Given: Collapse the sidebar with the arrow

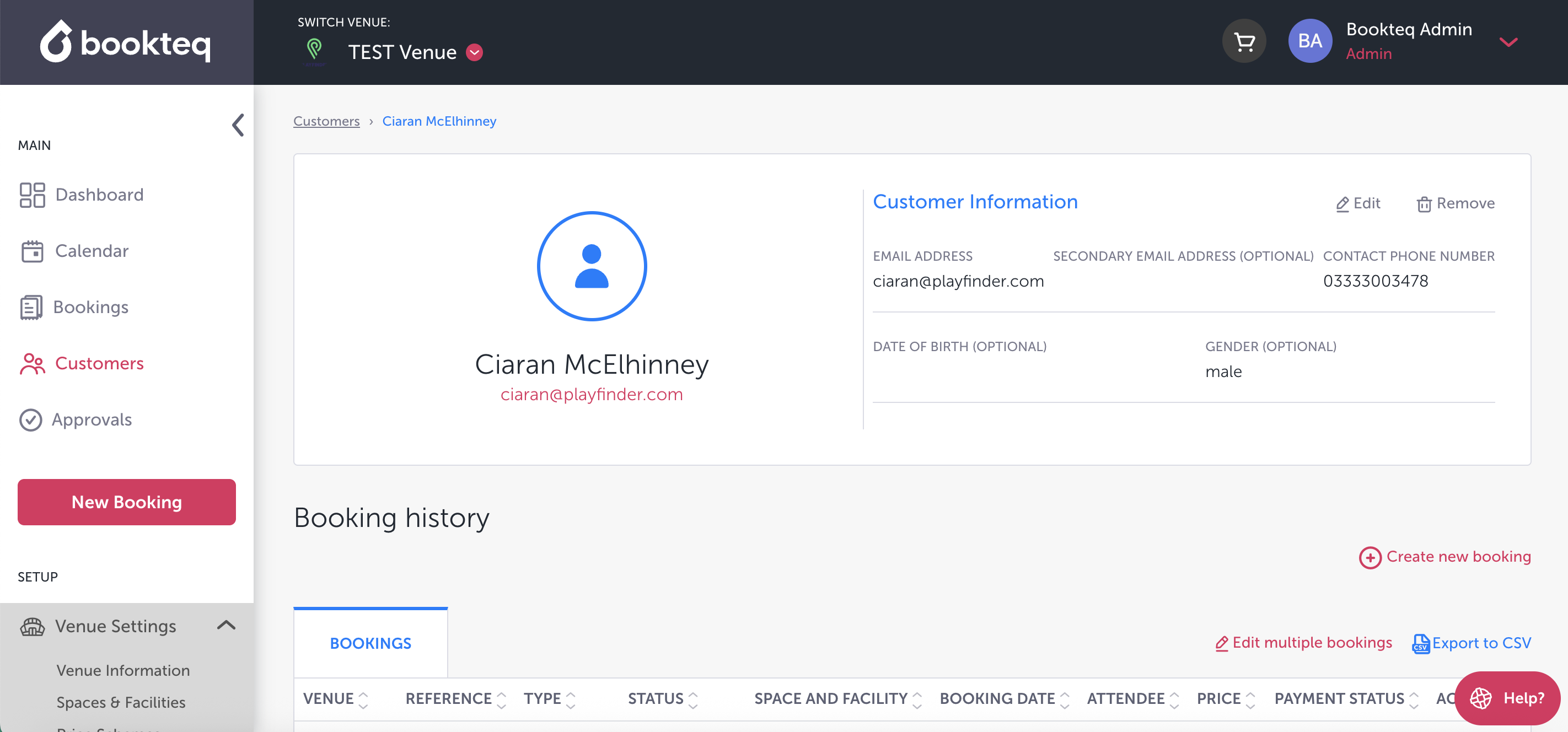Looking at the screenshot, I should (x=238, y=125).
